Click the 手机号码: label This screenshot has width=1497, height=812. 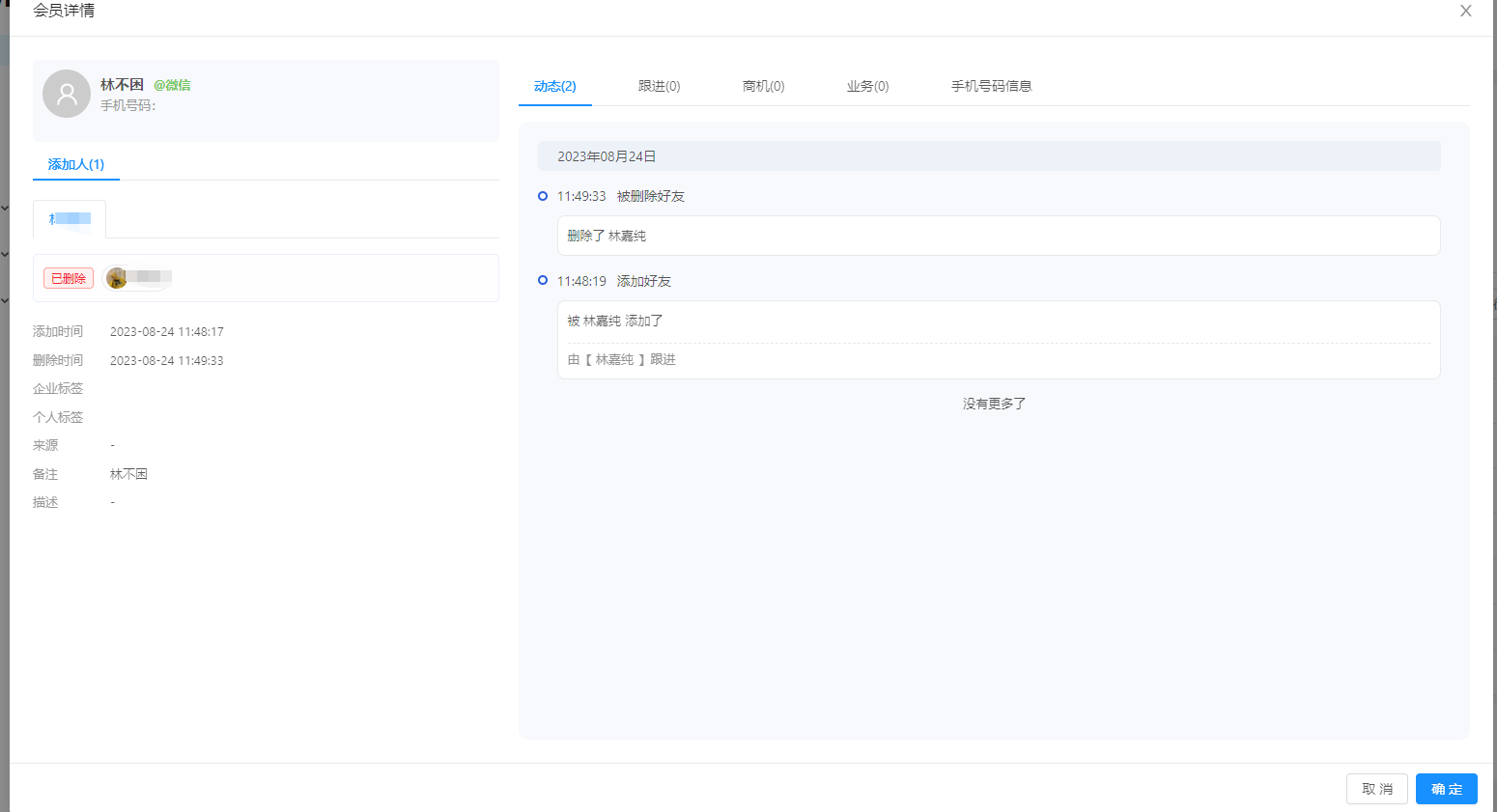127,105
